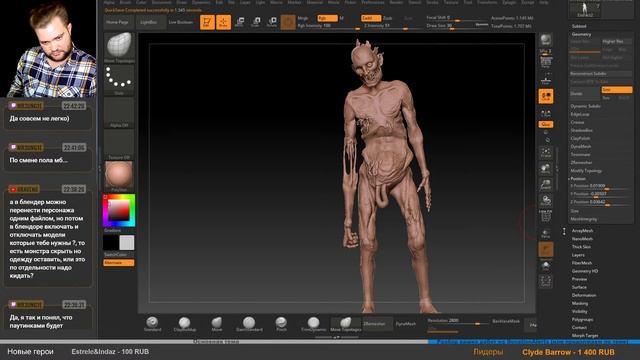Open the Dots stroke type picker
The image size is (640, 360).
tap(119, 79)
